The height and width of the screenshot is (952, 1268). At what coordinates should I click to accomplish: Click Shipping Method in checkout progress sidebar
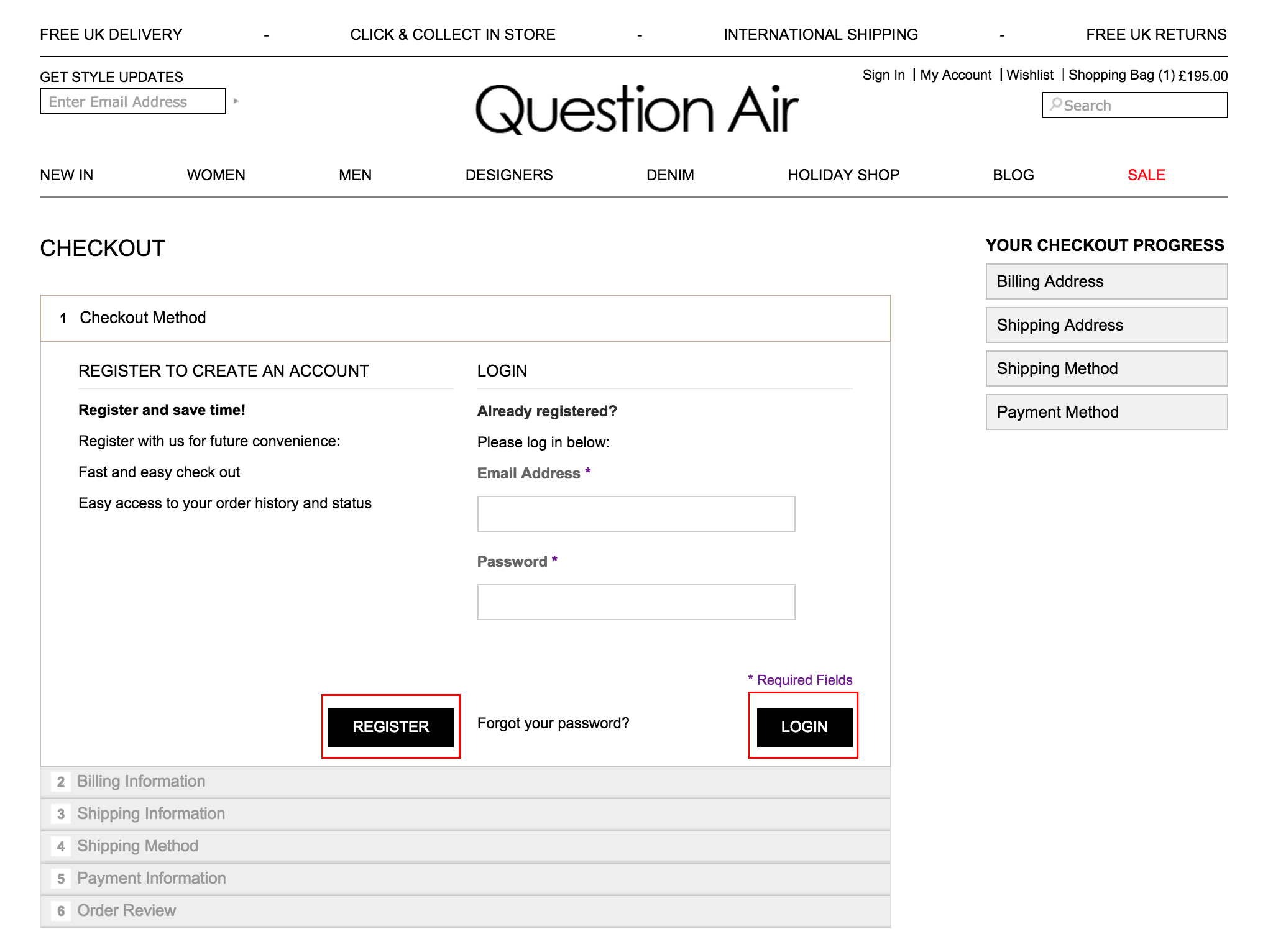1106,368
